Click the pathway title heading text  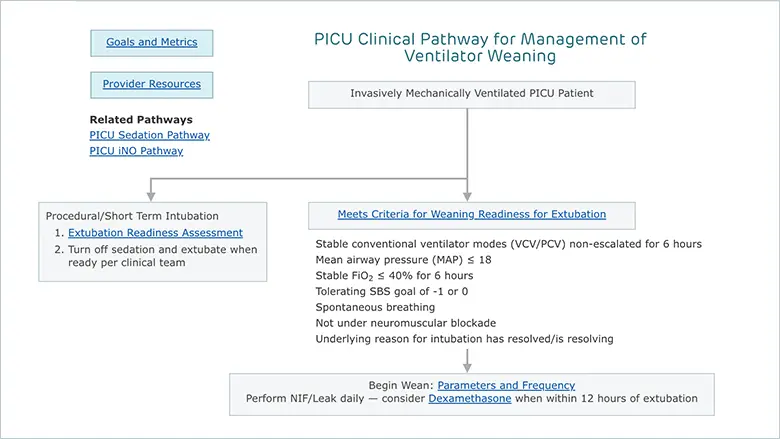(x=480, y=47)
